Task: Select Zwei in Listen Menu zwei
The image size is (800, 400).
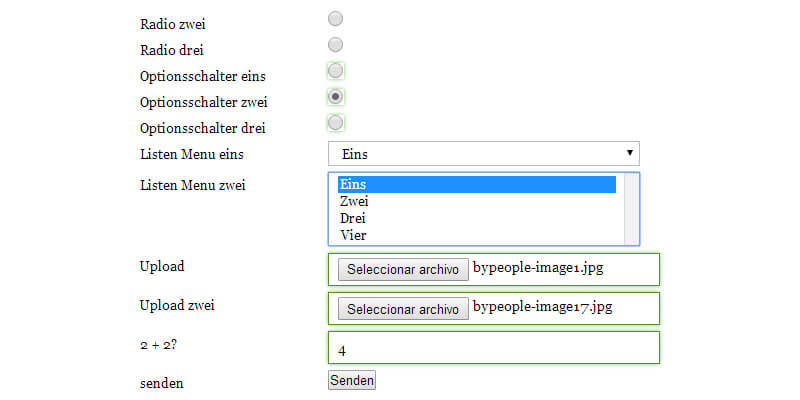Action: pyautogui.click(x=477, y=201)
